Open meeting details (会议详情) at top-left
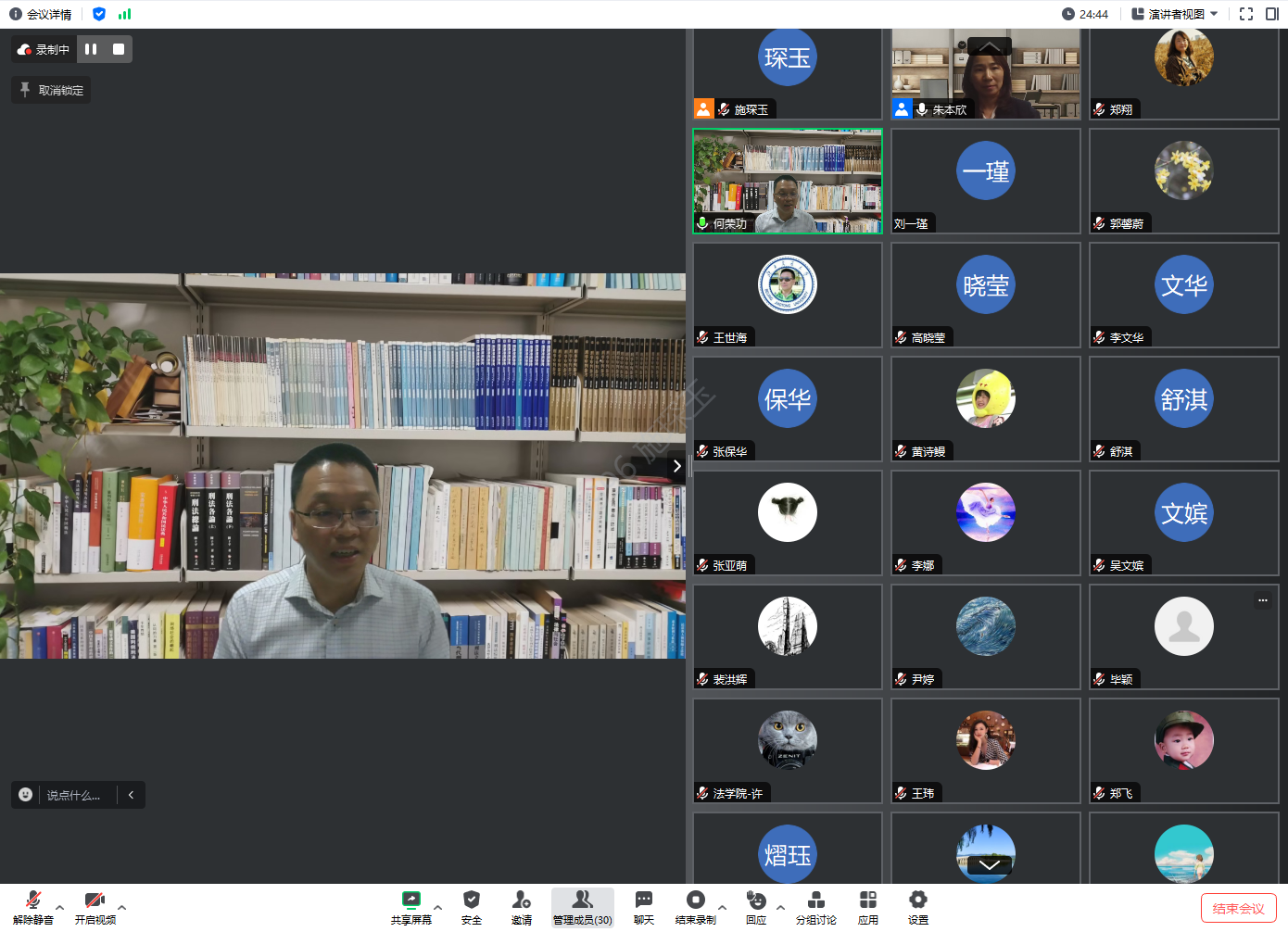This screenshot has height=932, width=1288. pos(41,14)
